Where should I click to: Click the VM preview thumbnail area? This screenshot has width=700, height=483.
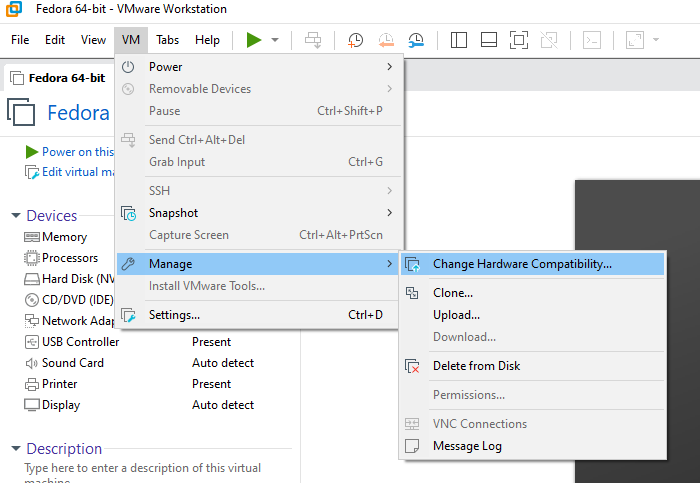pos(638,331)
